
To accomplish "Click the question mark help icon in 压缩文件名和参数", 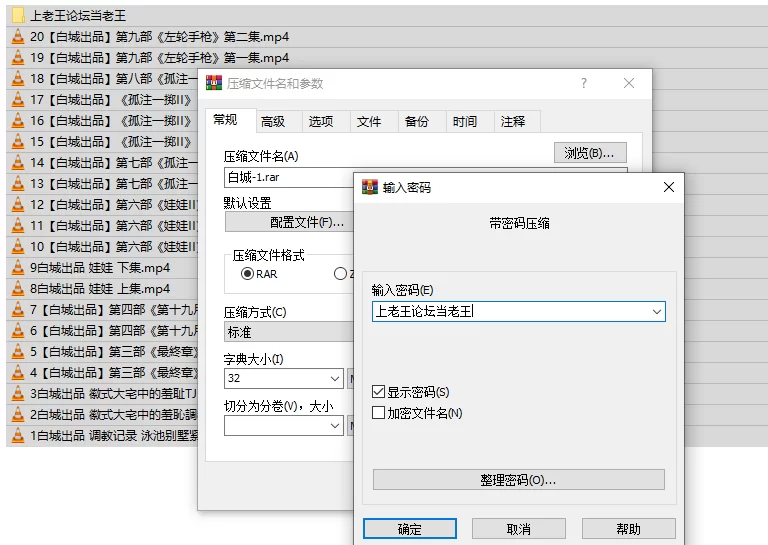I will tap(584, 83).
